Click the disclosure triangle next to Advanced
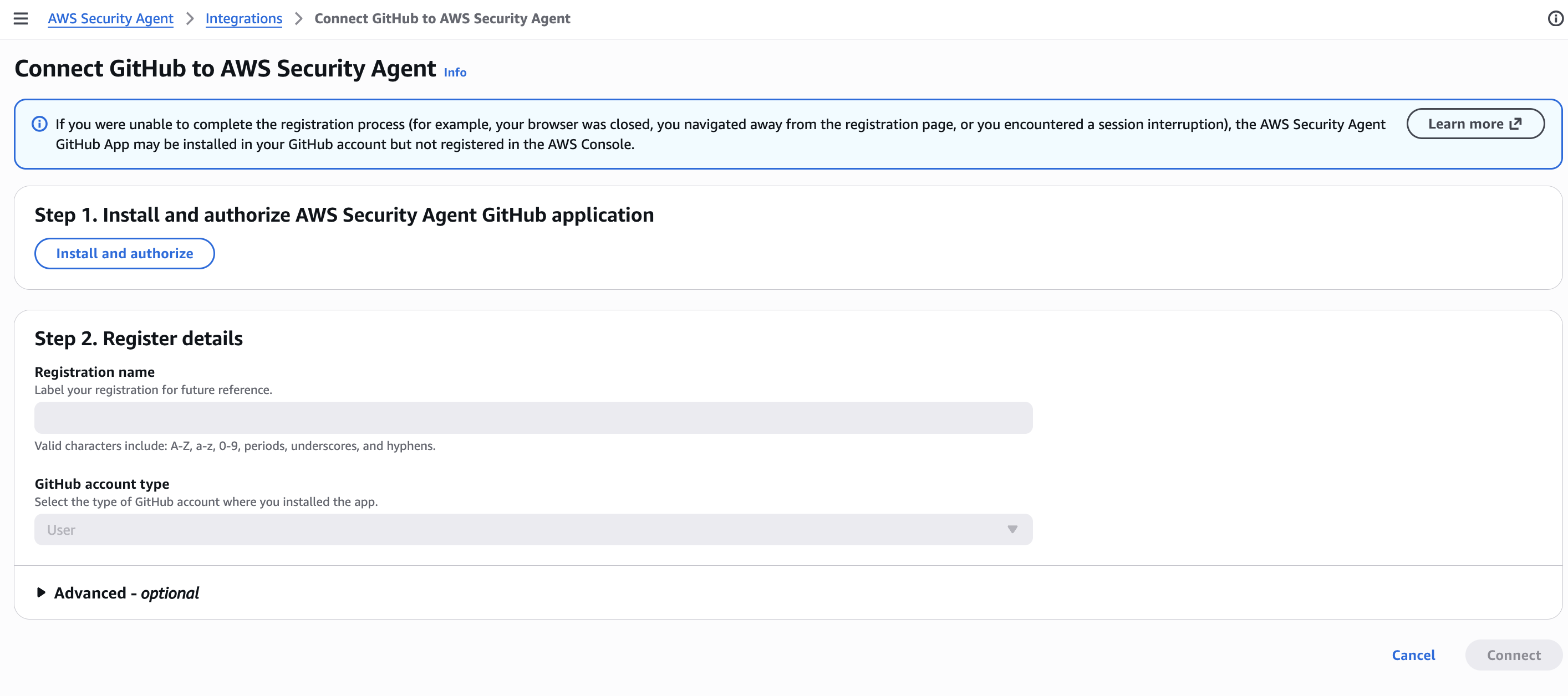 click(41, 592)
